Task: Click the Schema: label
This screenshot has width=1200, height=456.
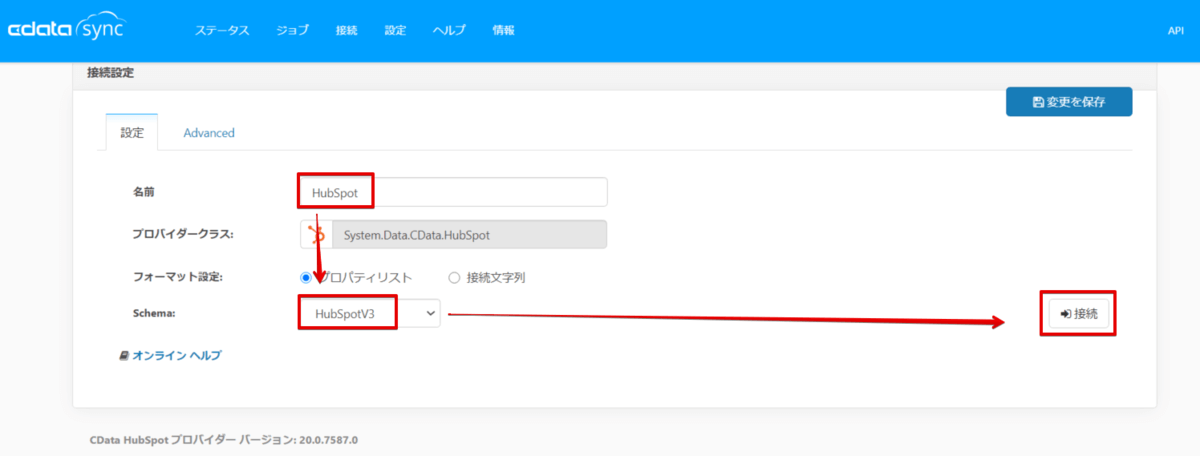Action: [x=154, y=313]
